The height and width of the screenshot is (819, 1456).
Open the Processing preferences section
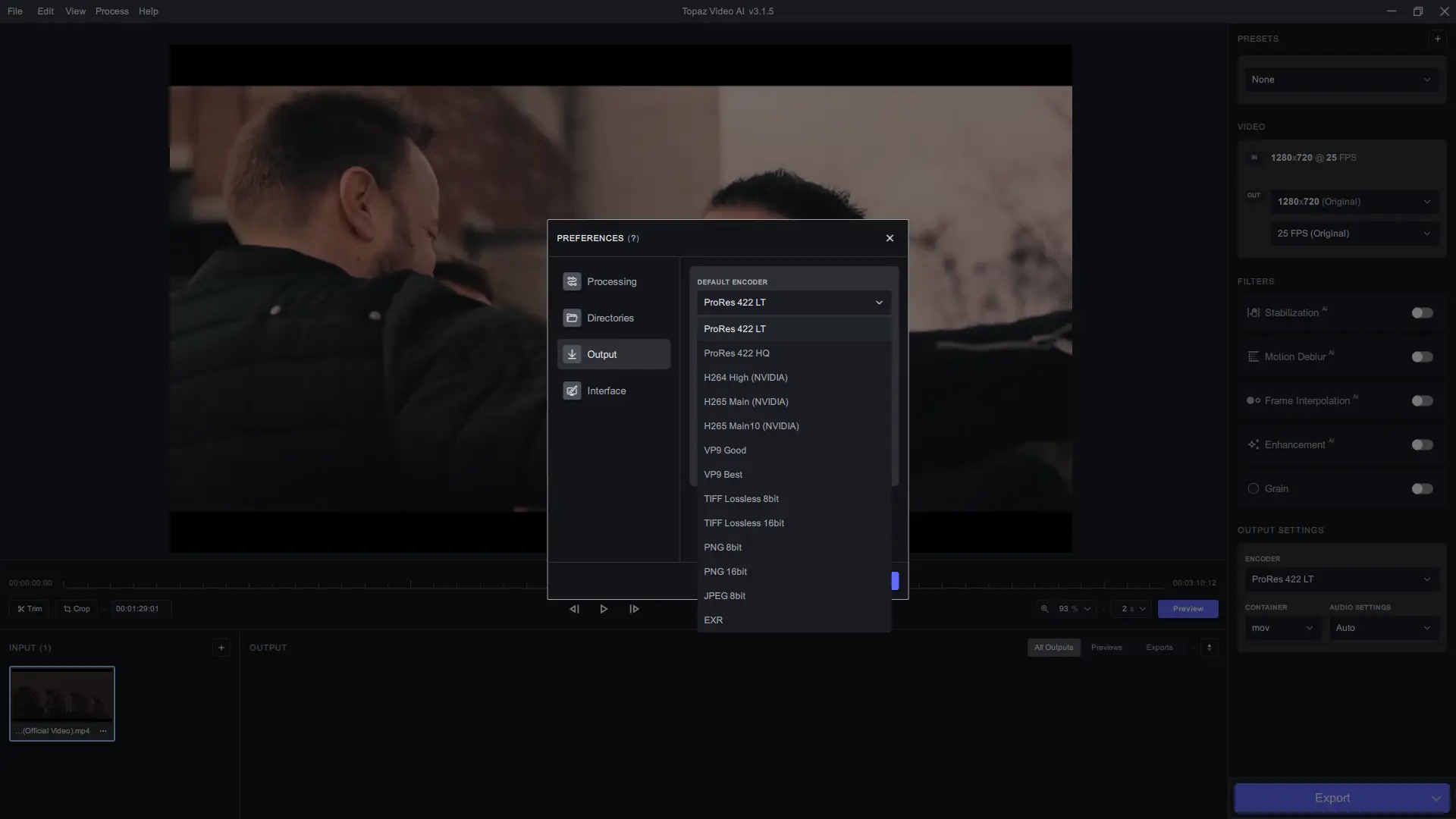coord(613,281)
